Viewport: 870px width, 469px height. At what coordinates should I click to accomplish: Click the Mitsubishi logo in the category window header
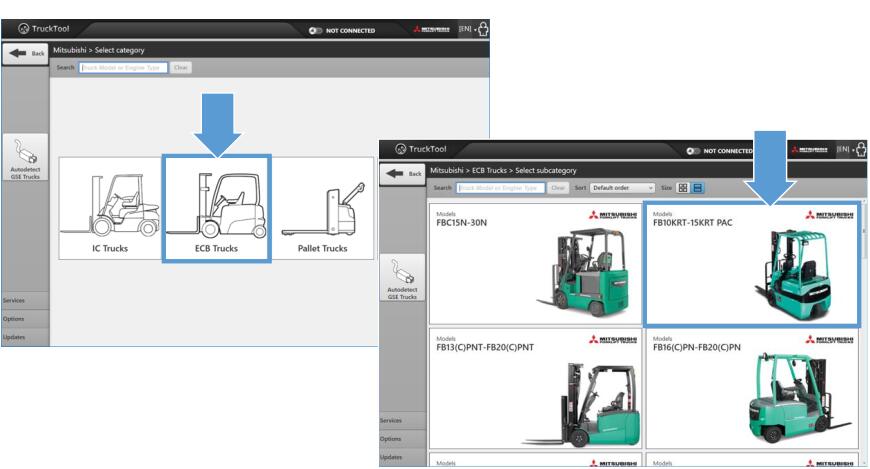click(432, 29)
